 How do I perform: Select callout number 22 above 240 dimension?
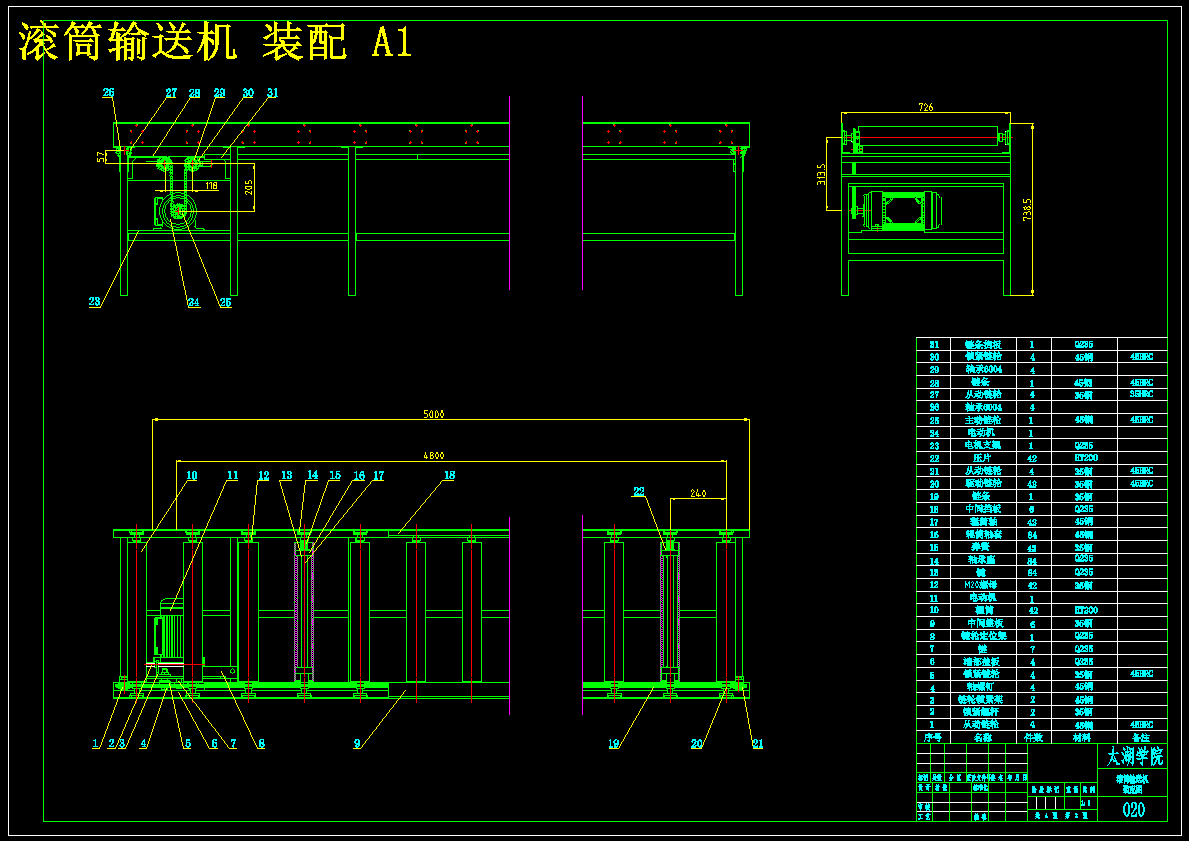(x=638, y=491)
